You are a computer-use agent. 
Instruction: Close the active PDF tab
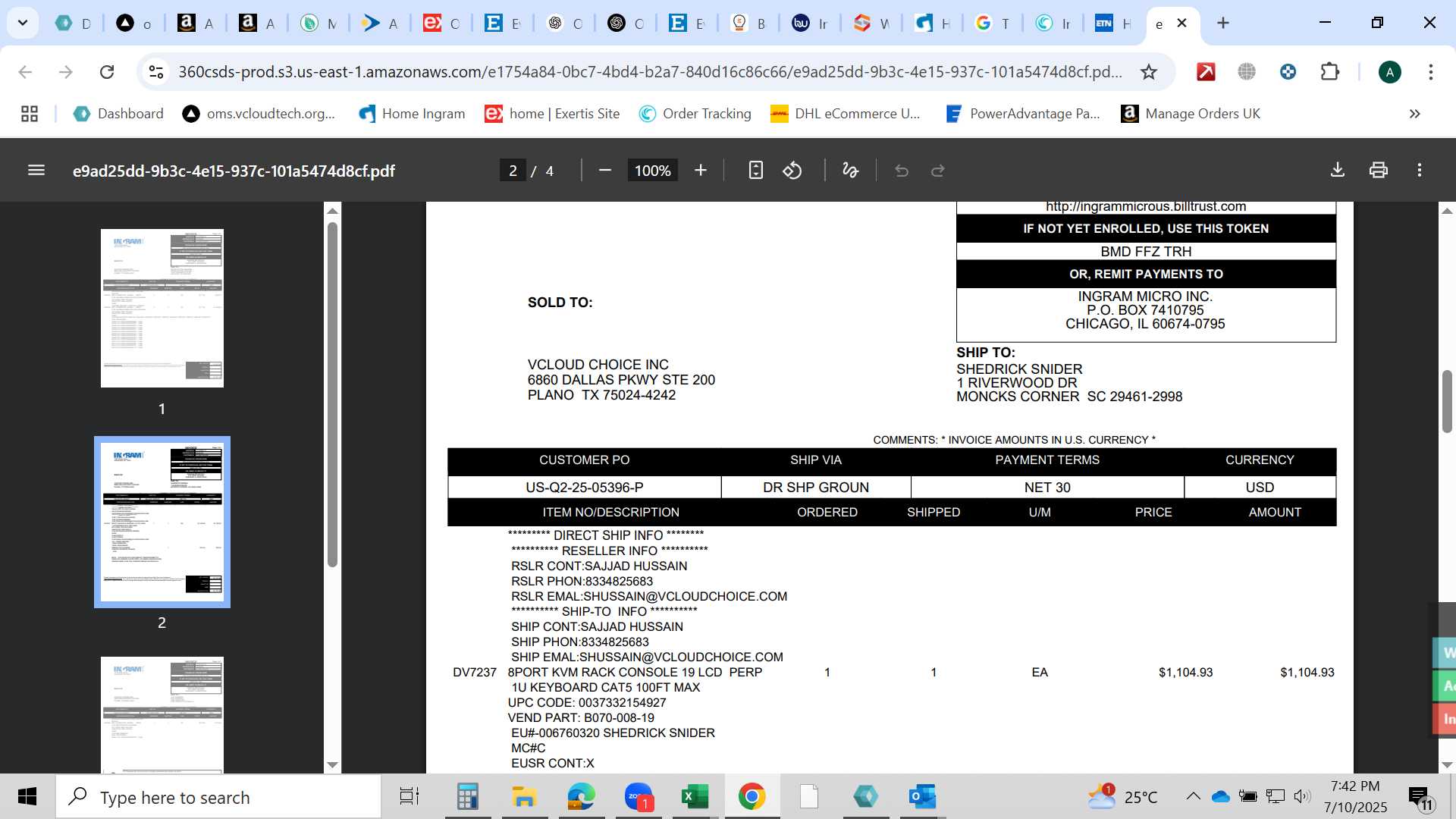pos(1181,23)
